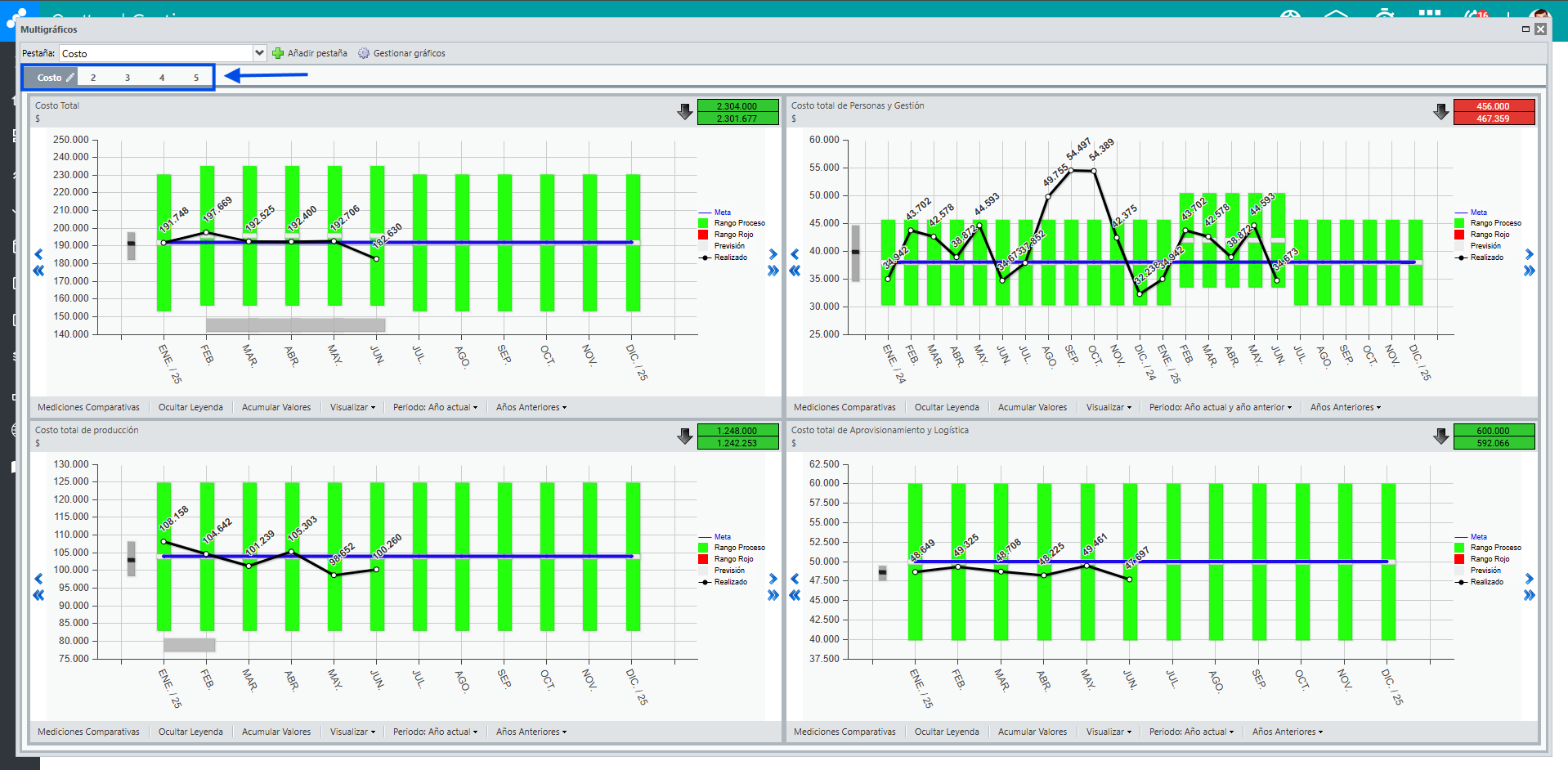The height and width of the screenshot is (770, 1568).
Task: Open Visualizar dropdown in Costo Total chart
Action: [x=352, y=407]
